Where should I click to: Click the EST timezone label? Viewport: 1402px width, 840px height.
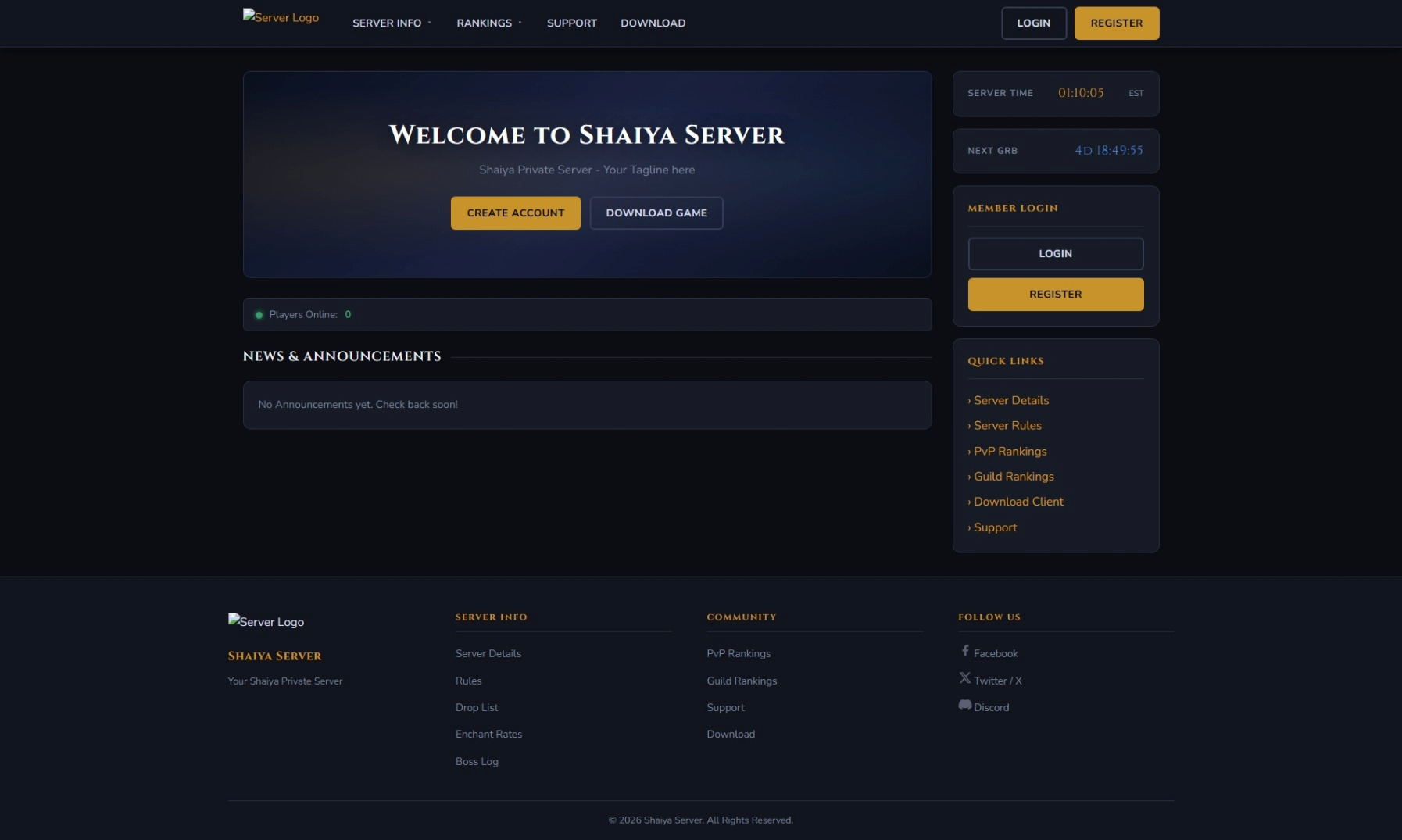point(1136,93)
